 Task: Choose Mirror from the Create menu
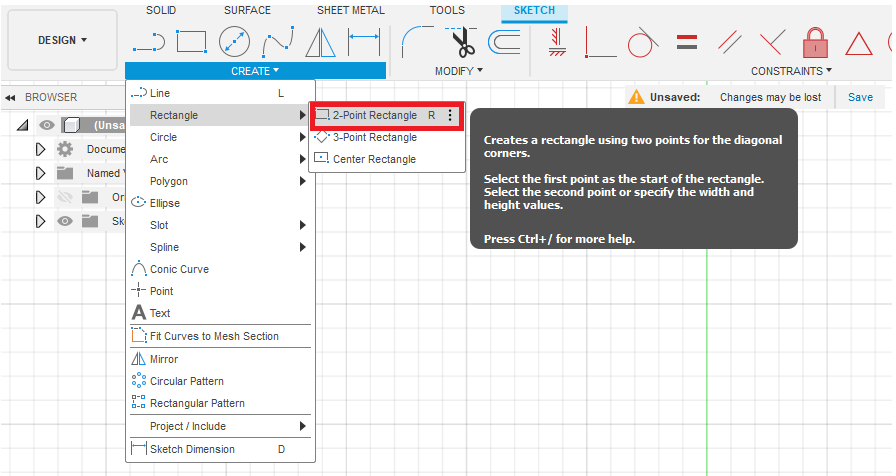click(x=221, y=359)
